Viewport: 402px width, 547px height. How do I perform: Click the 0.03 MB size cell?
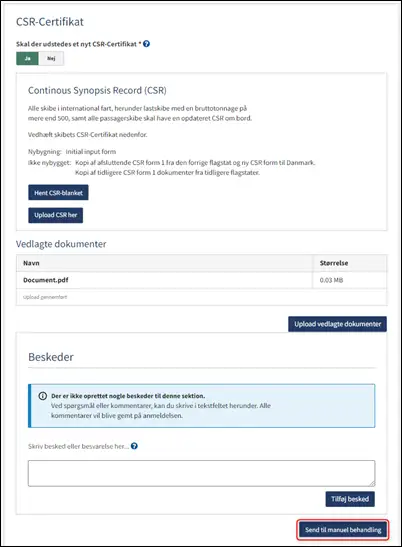[331, 280]
